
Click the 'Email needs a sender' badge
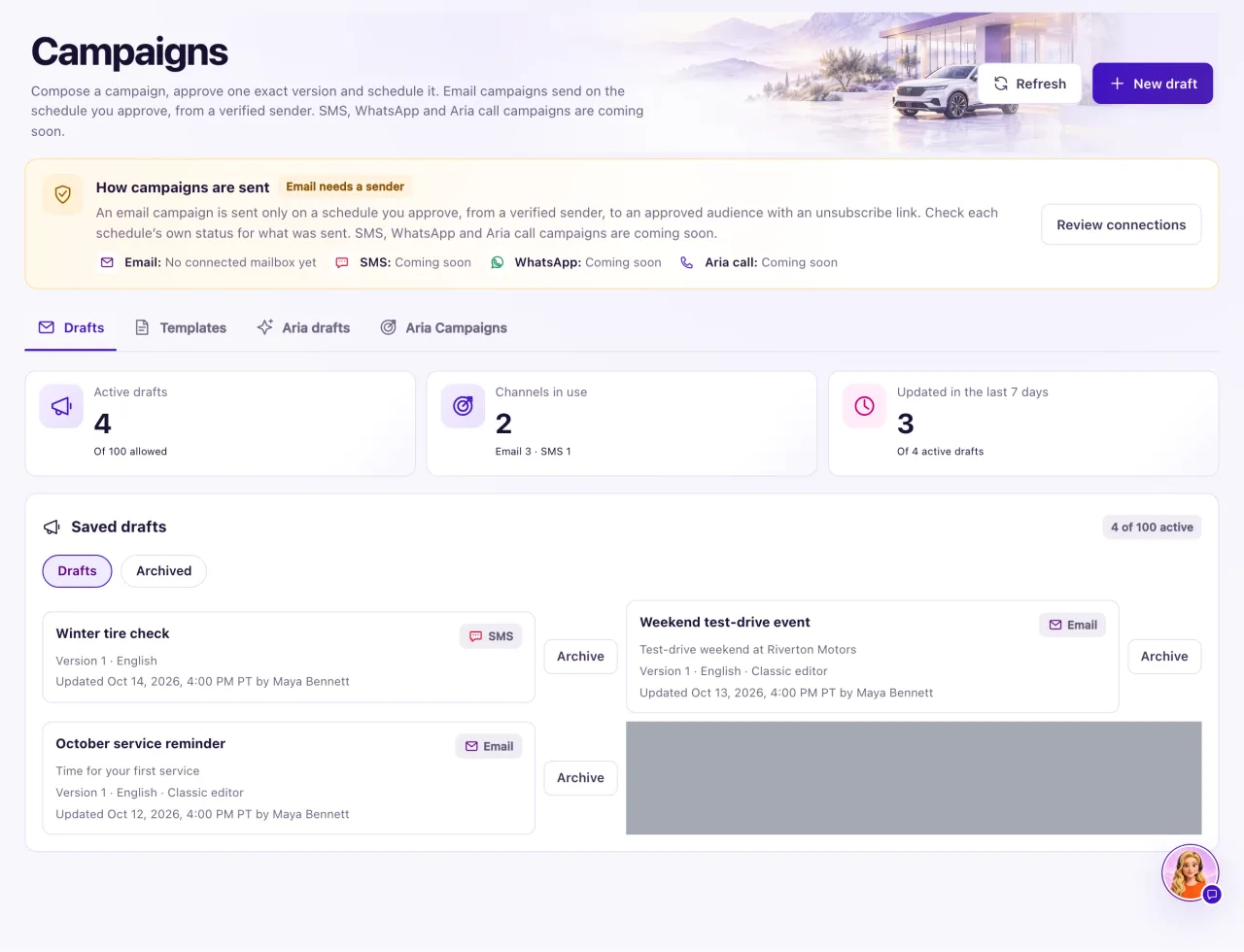tap(345, 187)
